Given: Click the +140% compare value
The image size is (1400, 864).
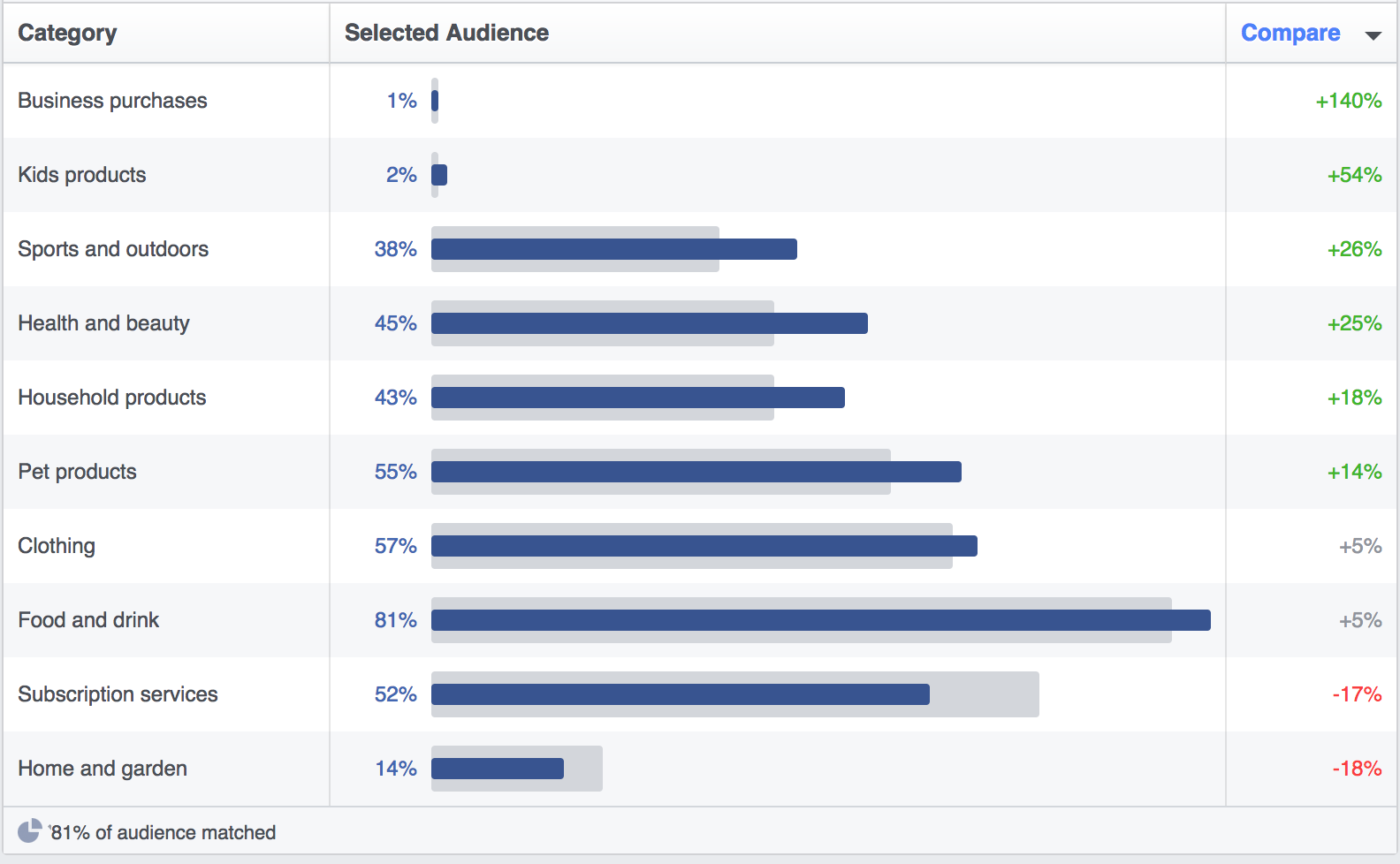Looking at the screenshot, I should [x=1348, y=101].
